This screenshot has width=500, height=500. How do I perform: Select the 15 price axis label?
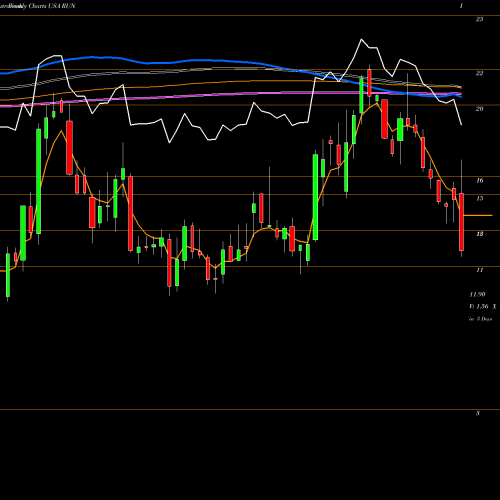click(479, 199)
